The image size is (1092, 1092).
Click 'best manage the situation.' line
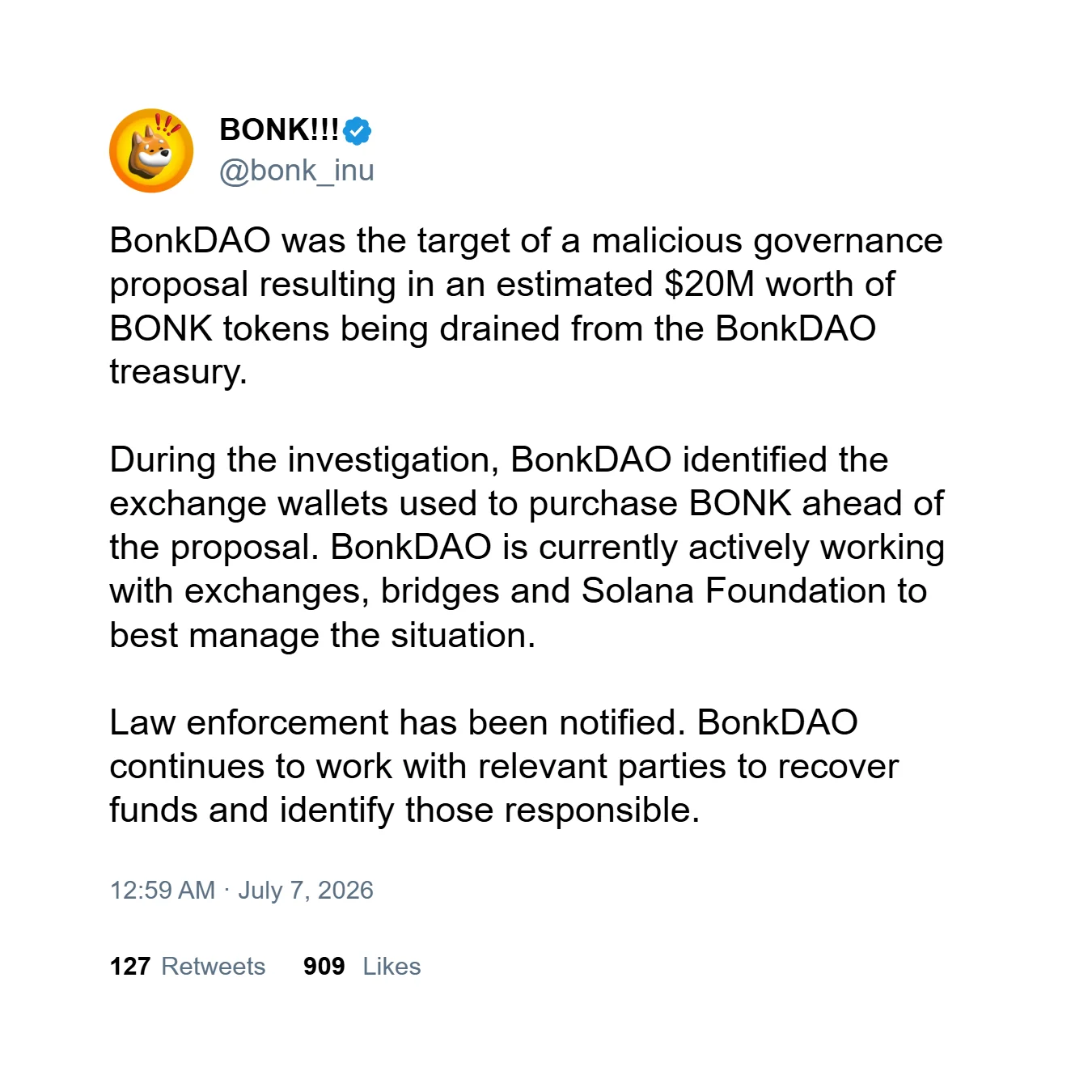pyautogui.click(x=323, y=635)
